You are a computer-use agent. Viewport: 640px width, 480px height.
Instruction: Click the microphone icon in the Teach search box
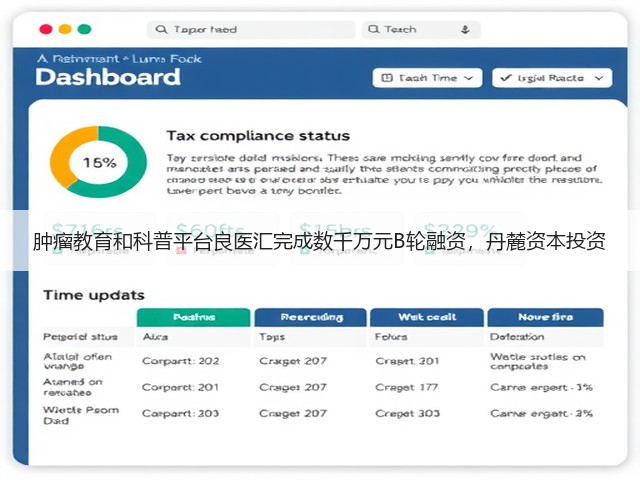465,29
